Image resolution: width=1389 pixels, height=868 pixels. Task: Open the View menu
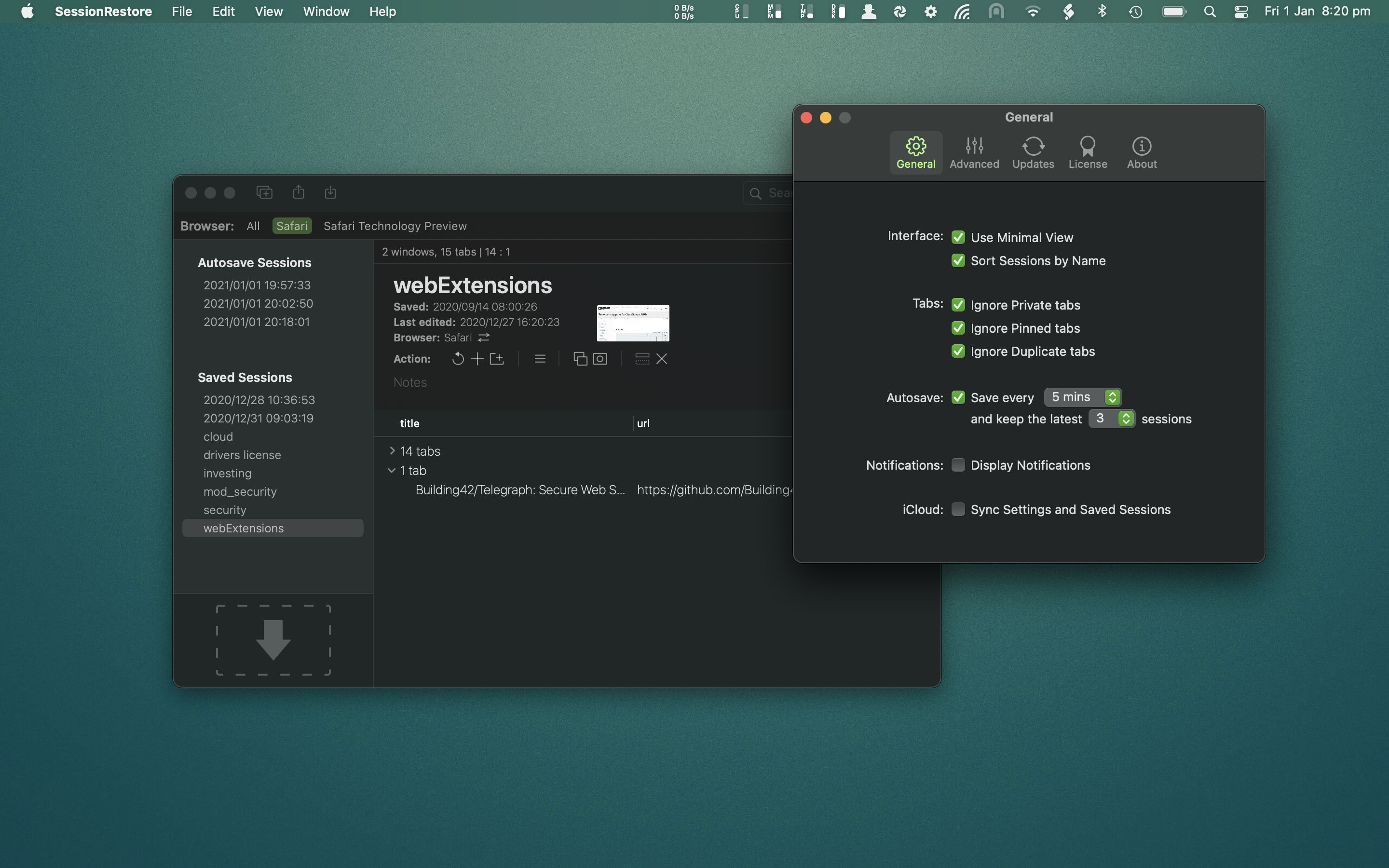click(269, 12)
